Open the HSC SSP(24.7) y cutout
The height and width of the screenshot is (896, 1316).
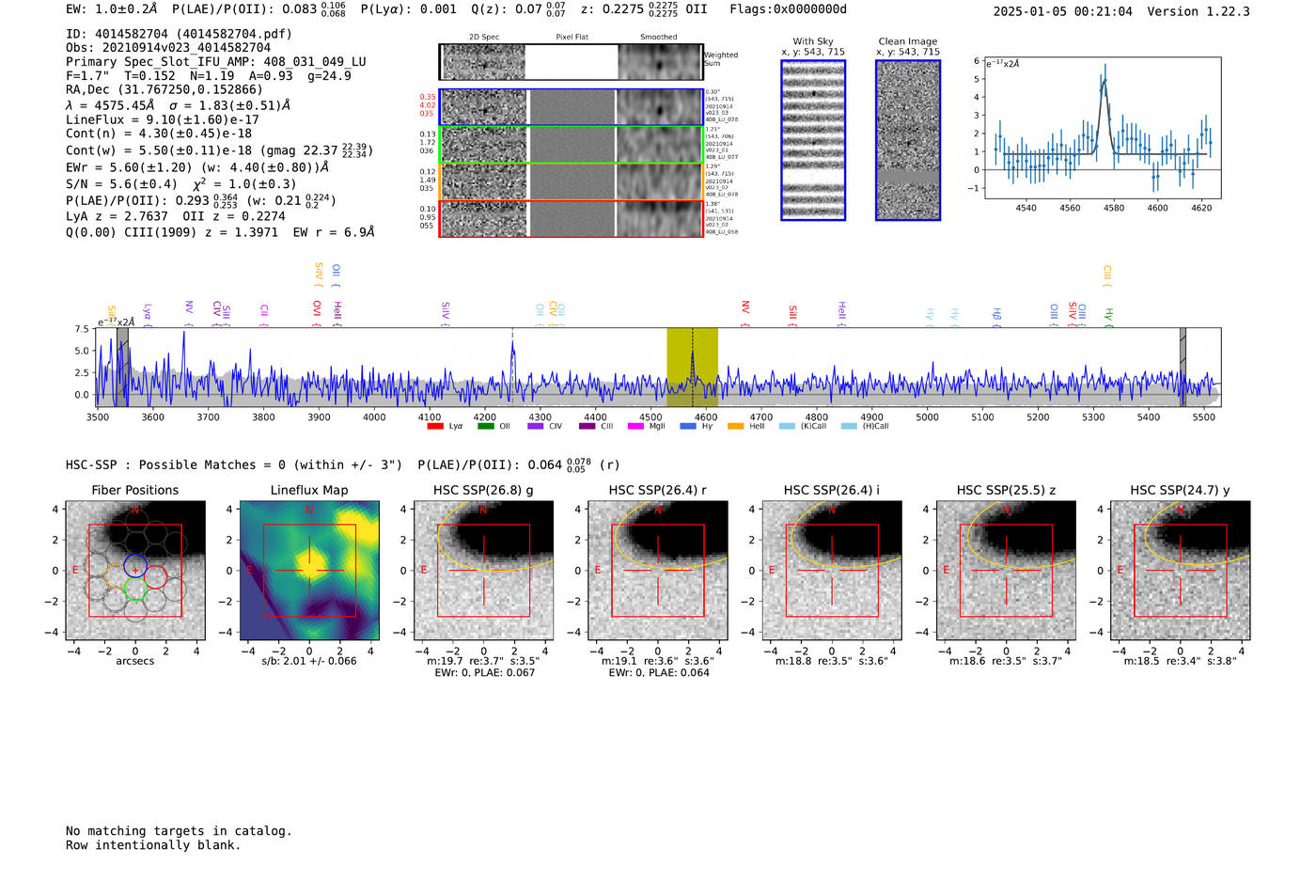(x=1181, y=570)
